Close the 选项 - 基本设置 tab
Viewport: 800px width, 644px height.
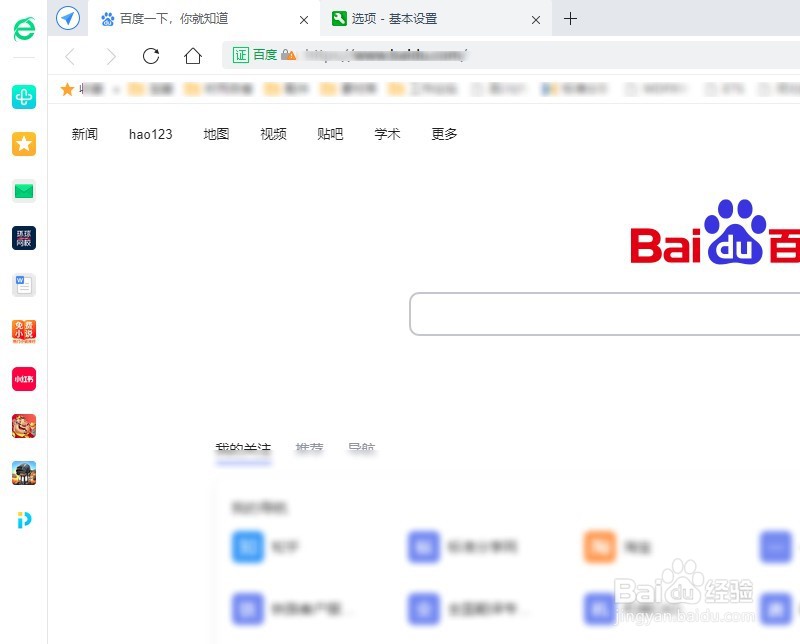pos(536,20)
